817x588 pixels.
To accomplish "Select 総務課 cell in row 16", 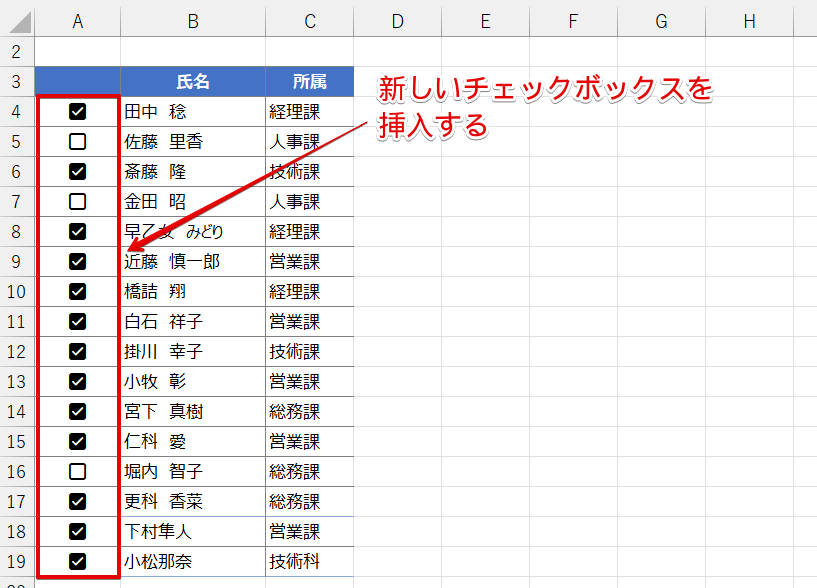I will (310, 472).
